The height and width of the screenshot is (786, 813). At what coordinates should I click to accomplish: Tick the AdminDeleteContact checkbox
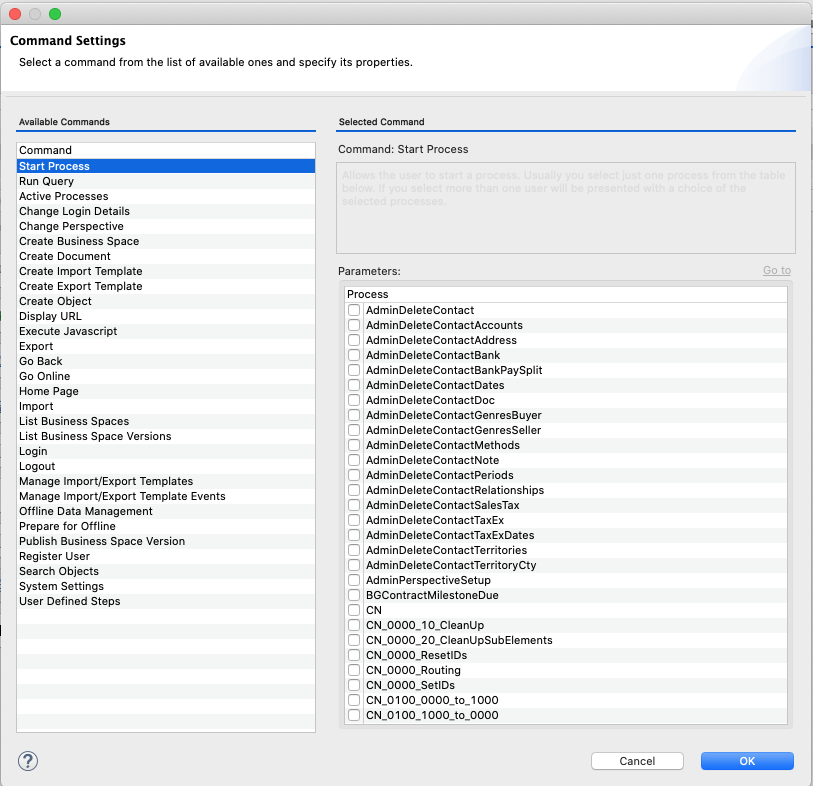tap(354, 310)
